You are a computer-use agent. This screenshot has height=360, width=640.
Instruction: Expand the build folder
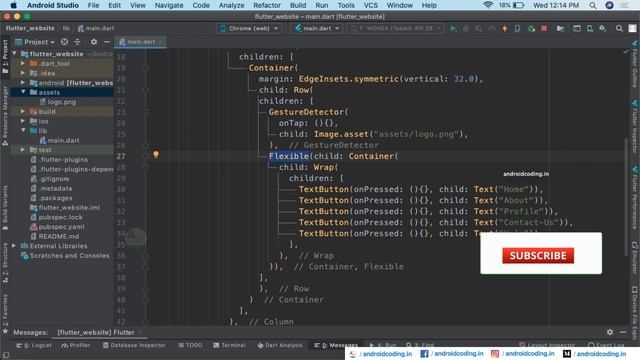23,111
